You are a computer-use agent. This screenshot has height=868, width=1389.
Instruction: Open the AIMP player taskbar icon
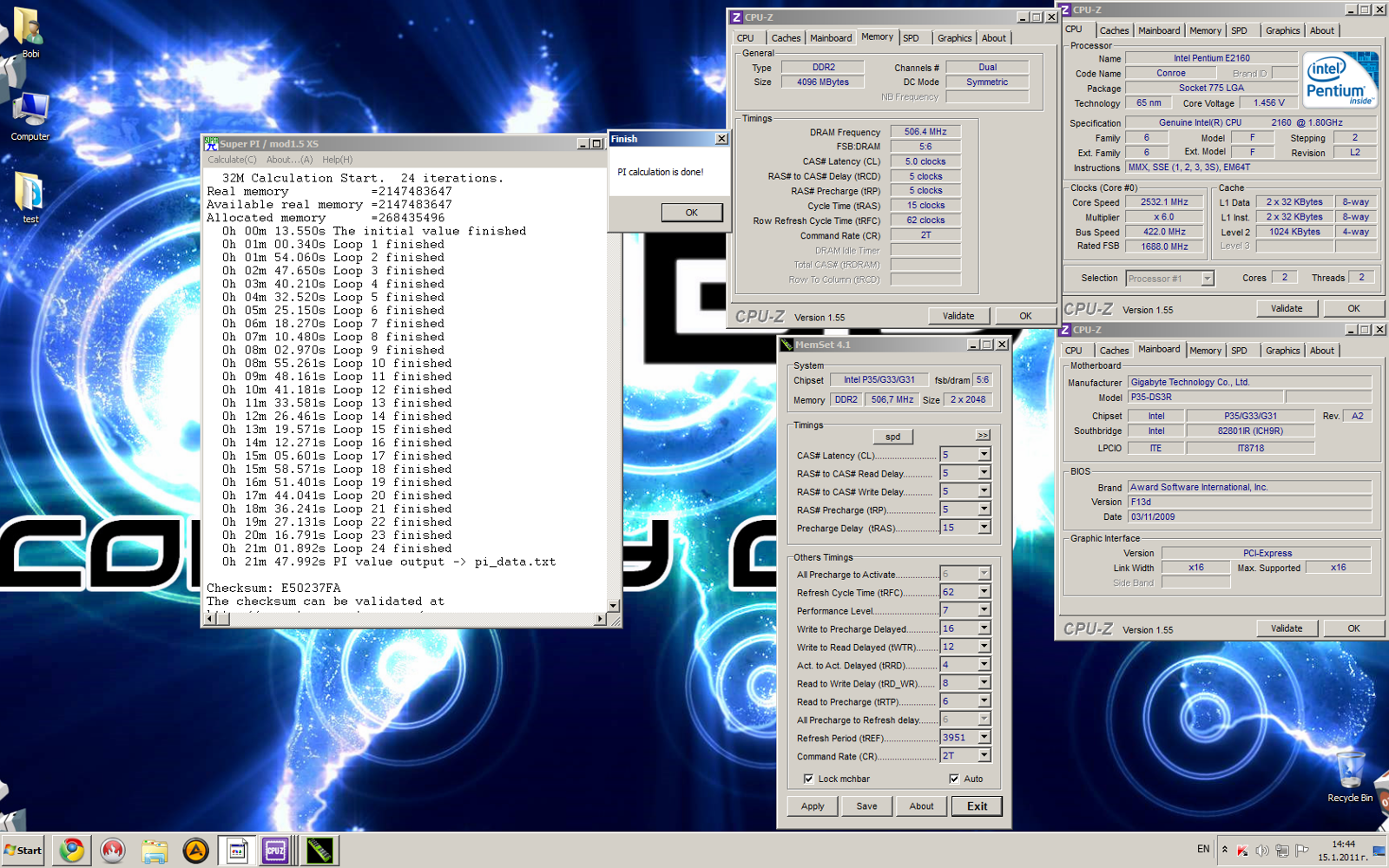tap(196, 851)
